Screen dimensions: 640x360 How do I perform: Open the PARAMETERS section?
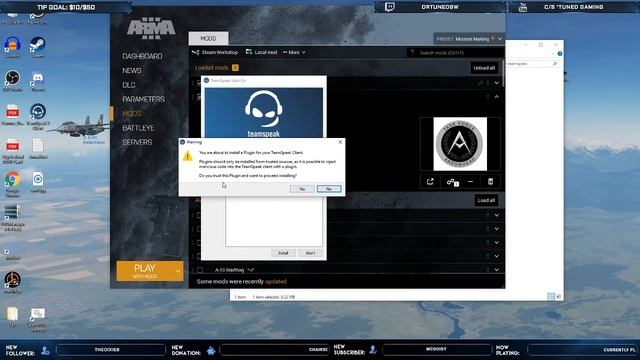[143, 99]
